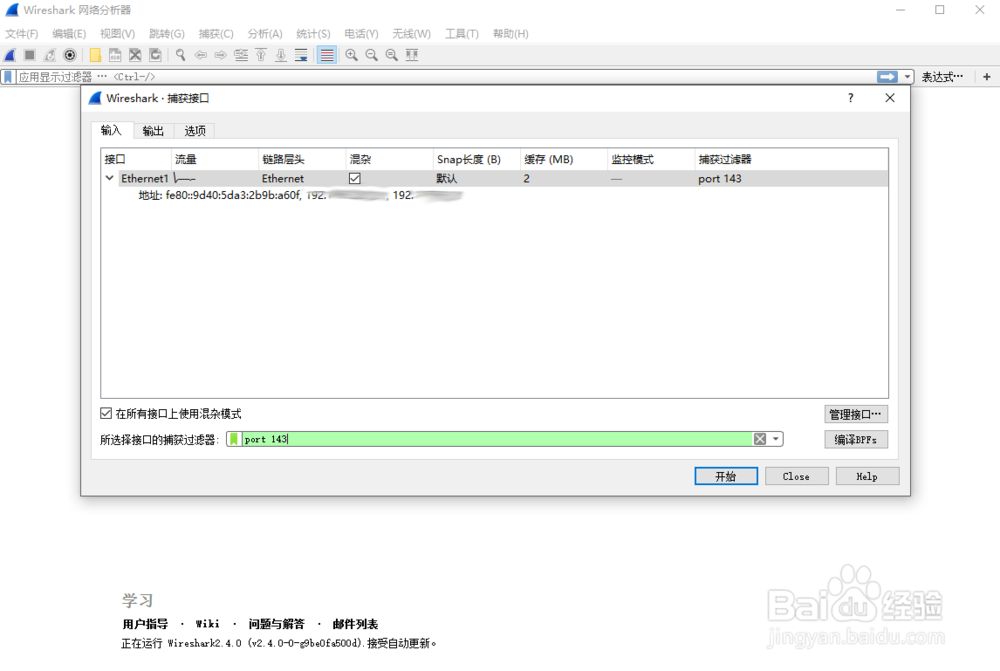Click into the display filter input field
1000x671 pixels.
446,77
